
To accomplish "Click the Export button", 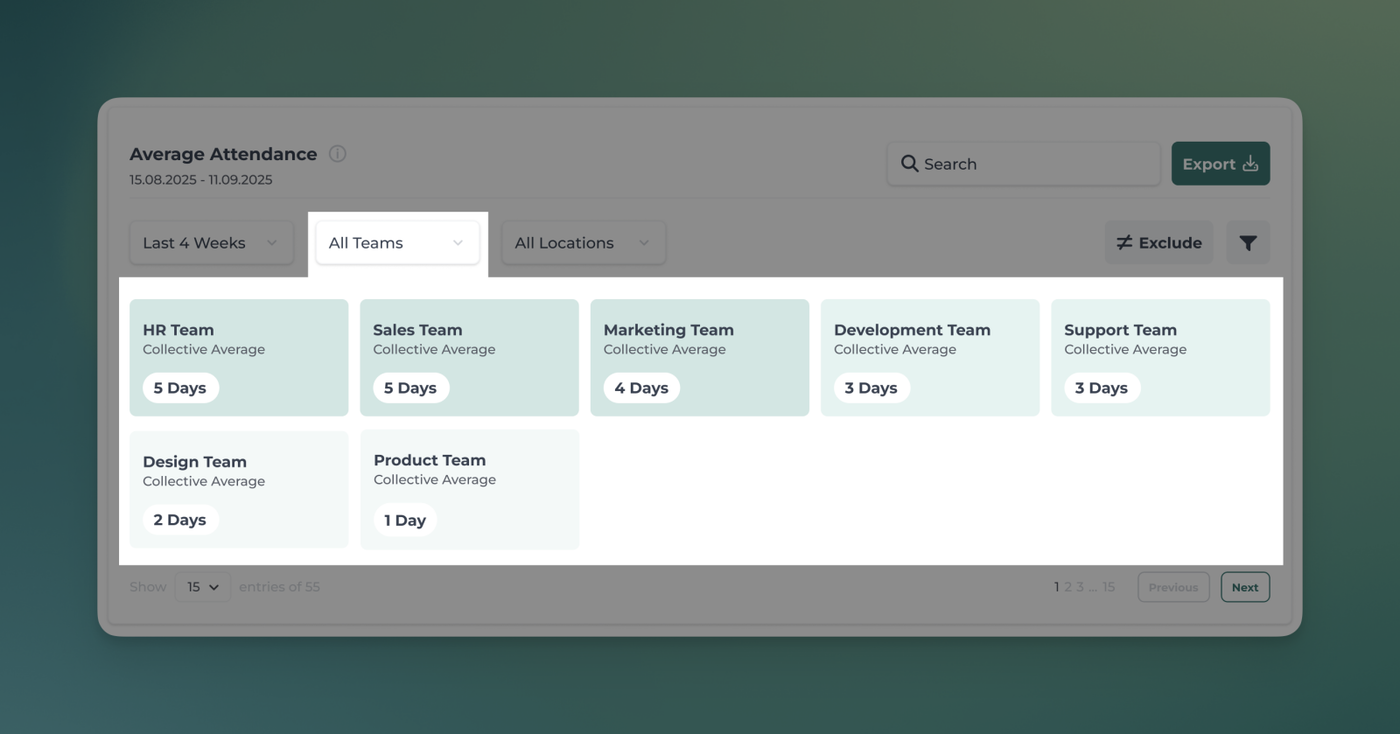I will pos(1220,164).
